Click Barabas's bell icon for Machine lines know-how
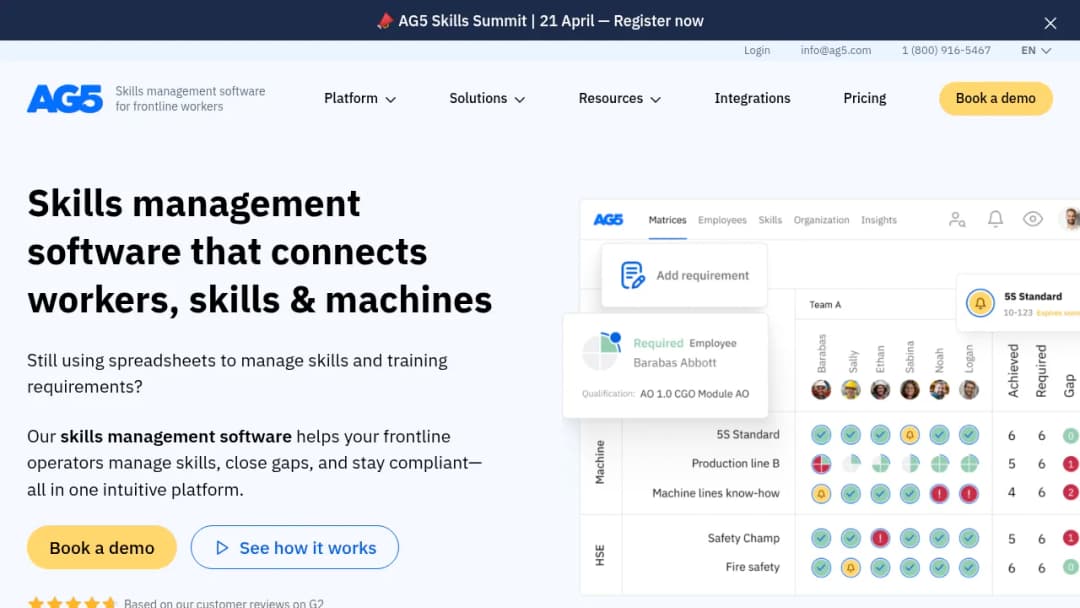1080x608 pixels. 821,494
